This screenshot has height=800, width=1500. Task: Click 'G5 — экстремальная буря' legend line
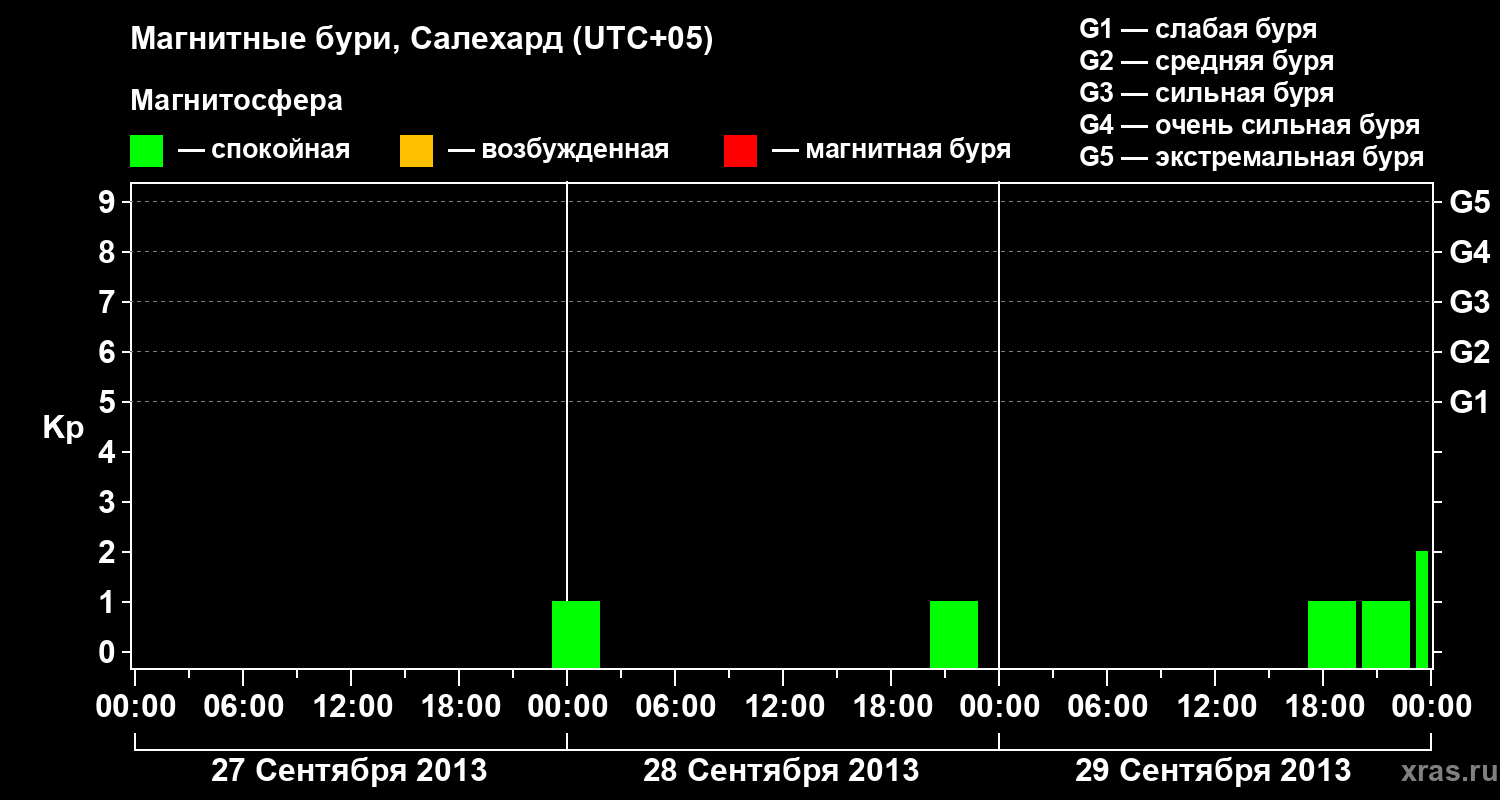coord(1251,157)
